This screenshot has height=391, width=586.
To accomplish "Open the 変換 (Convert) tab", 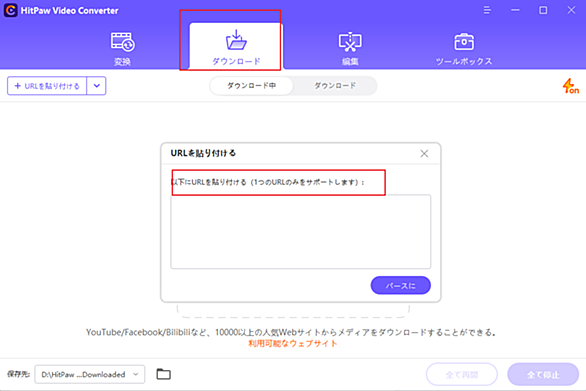I will [123, 49].
